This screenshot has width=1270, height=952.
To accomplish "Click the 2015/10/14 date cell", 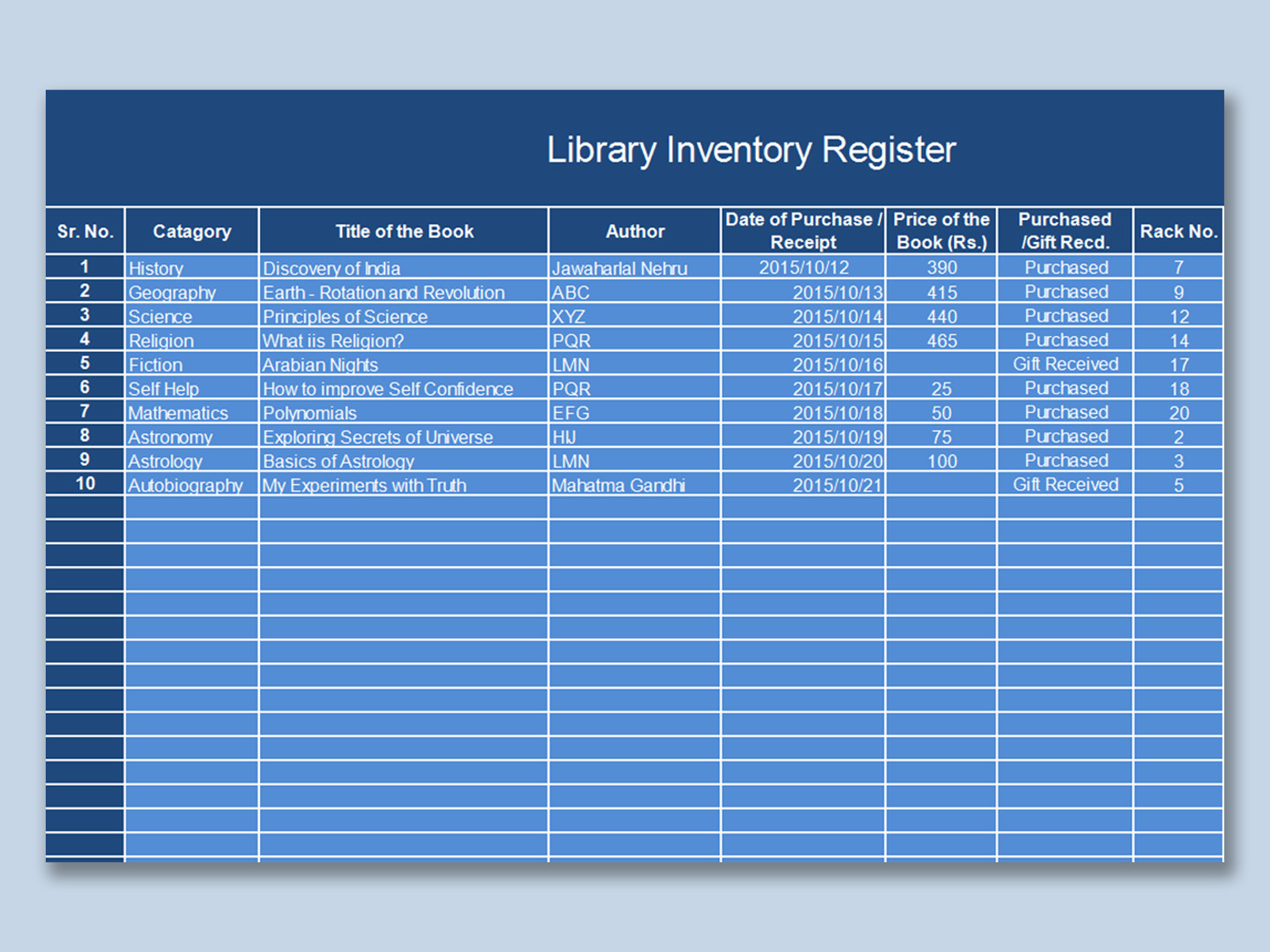I will point(803,316).
